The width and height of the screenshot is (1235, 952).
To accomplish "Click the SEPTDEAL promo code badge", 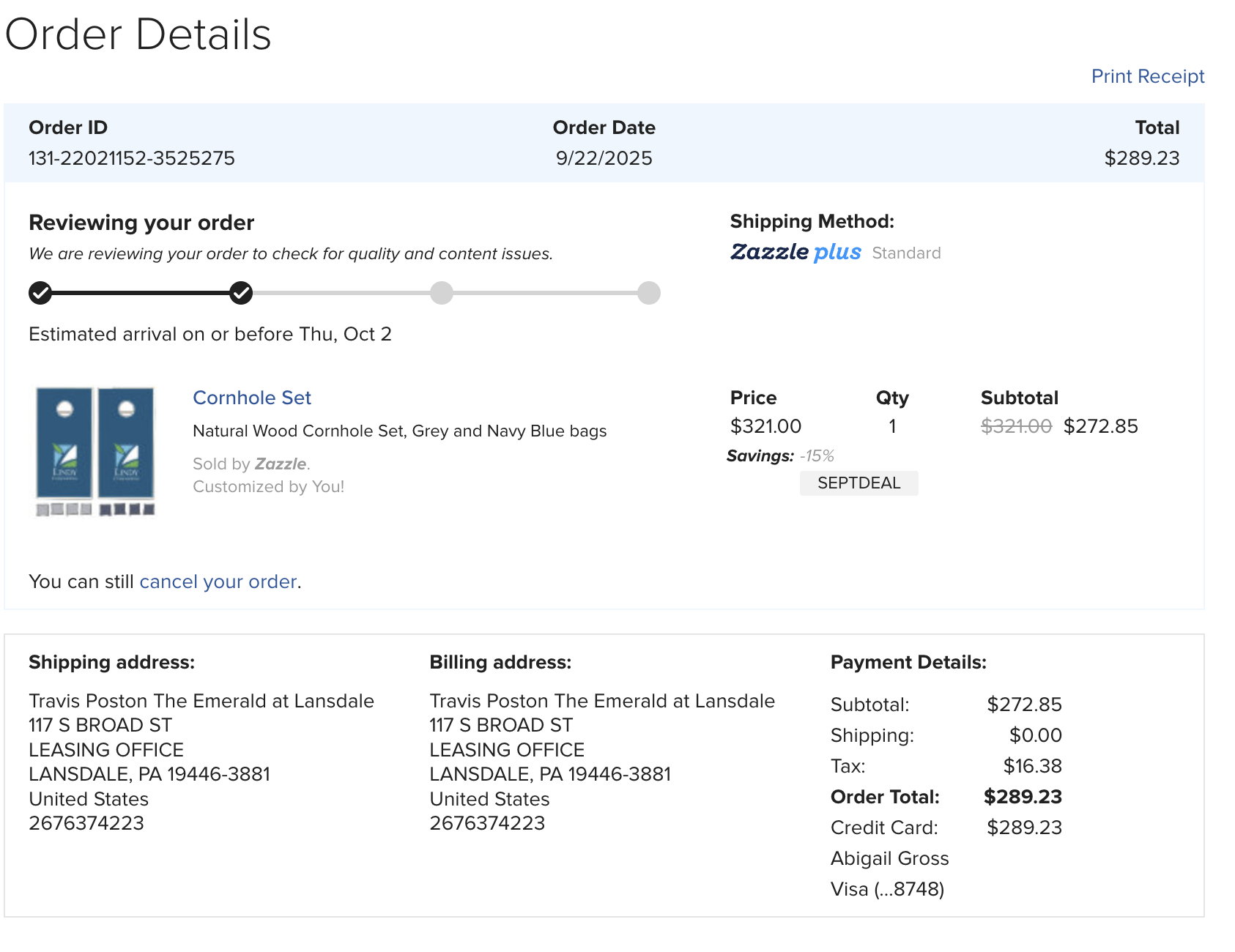I will [x=858, y=483].
